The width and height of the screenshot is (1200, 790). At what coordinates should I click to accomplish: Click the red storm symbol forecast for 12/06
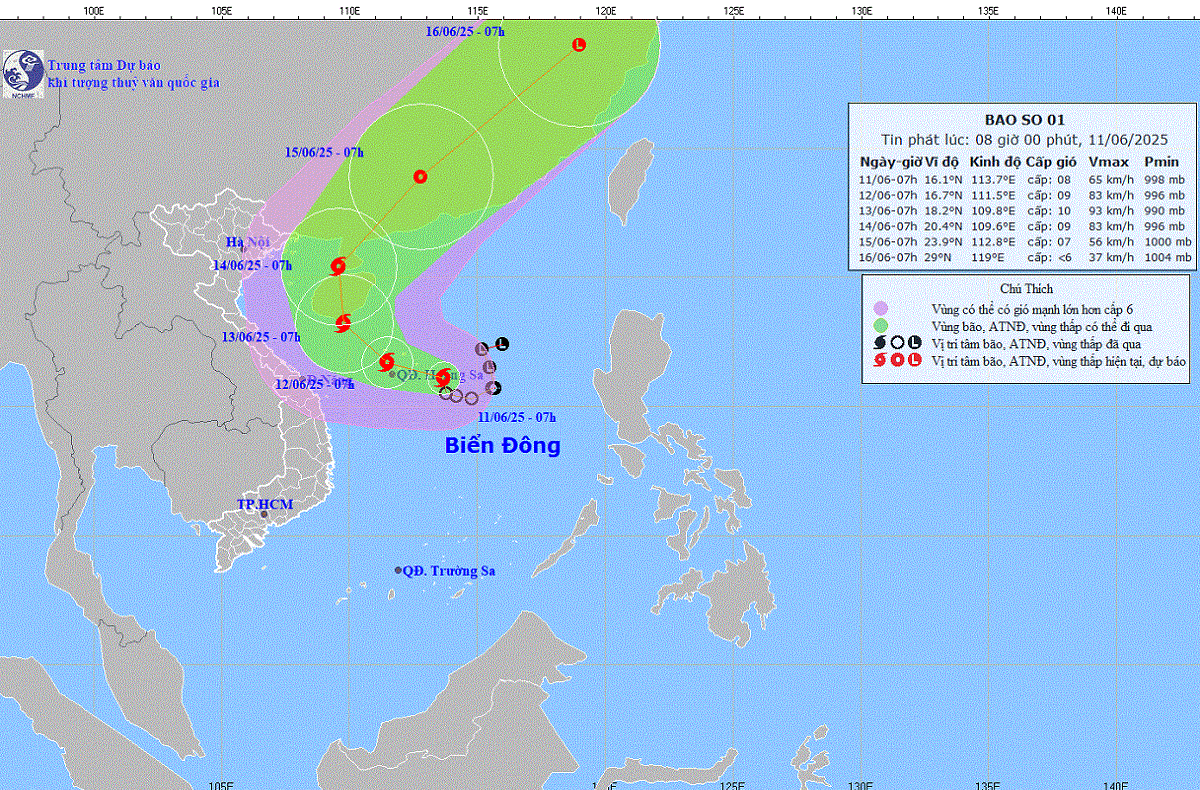point(387,362)
